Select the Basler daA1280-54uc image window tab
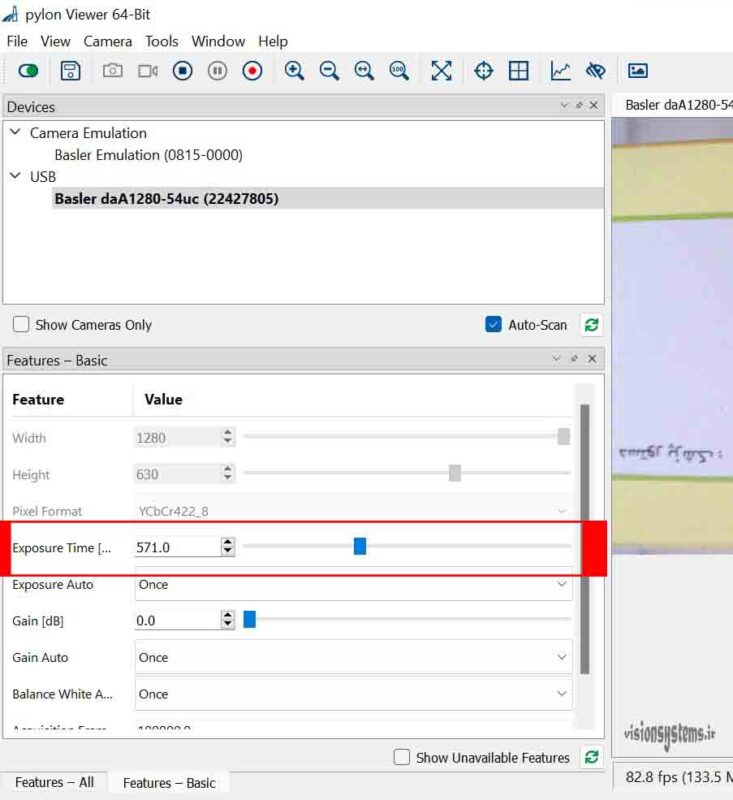The height and width of the screenshot is (800, 733). click(x=677, y=105)
